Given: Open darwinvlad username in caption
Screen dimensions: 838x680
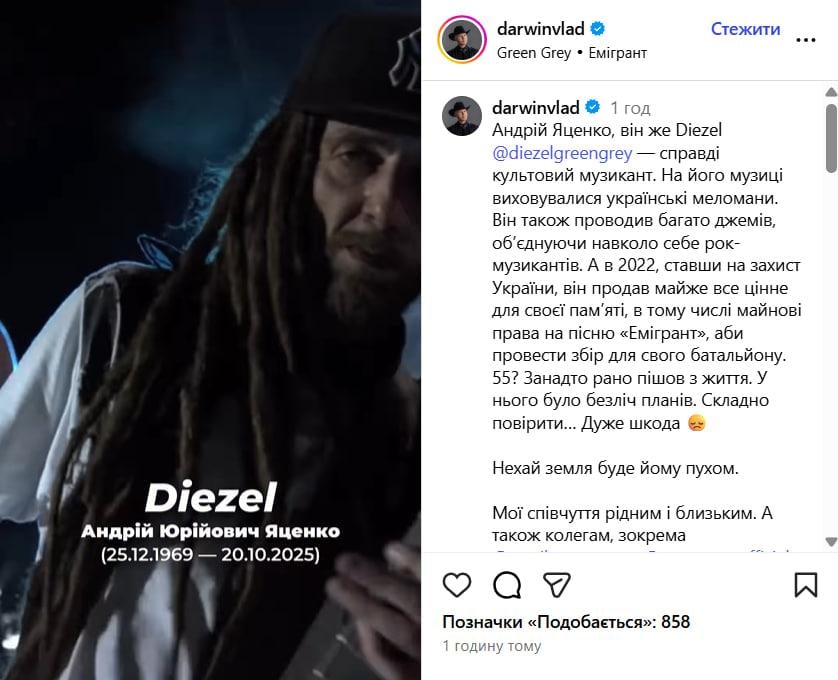Looking at the screenshot, I should 536,107.
